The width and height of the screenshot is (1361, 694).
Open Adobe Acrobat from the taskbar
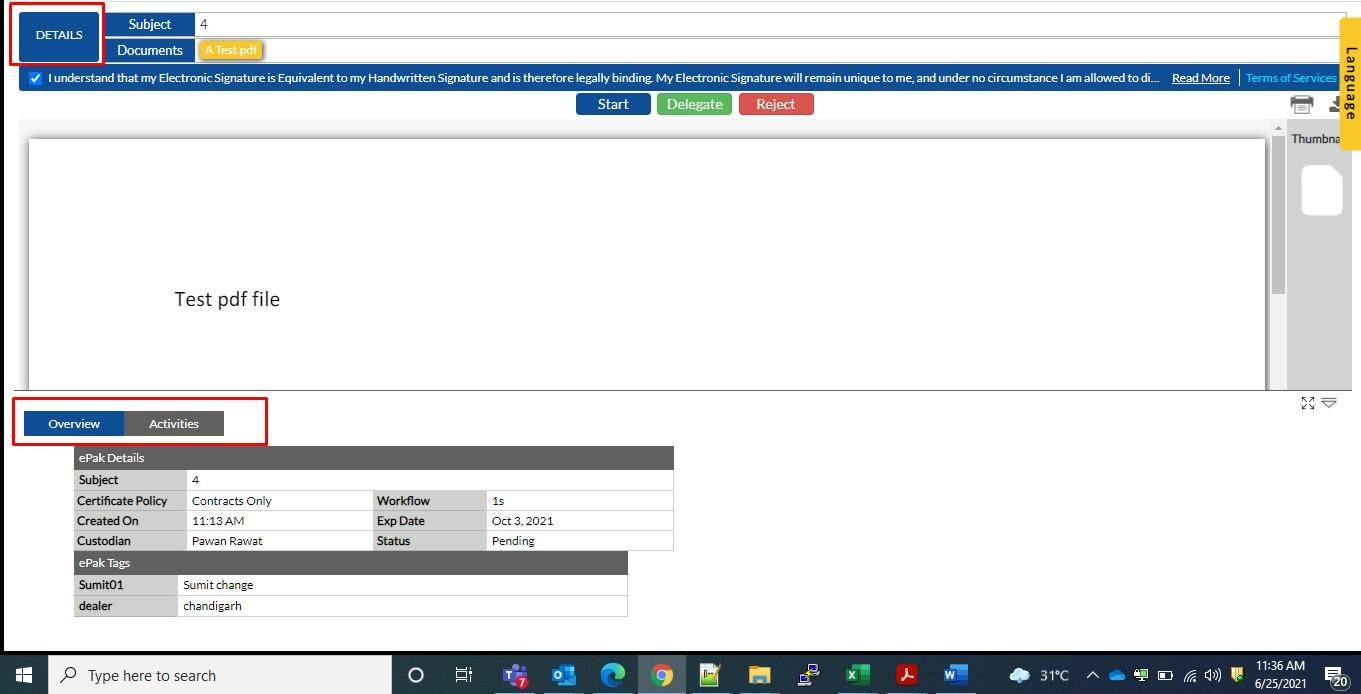pyautogui.click(x=906, y=675)
